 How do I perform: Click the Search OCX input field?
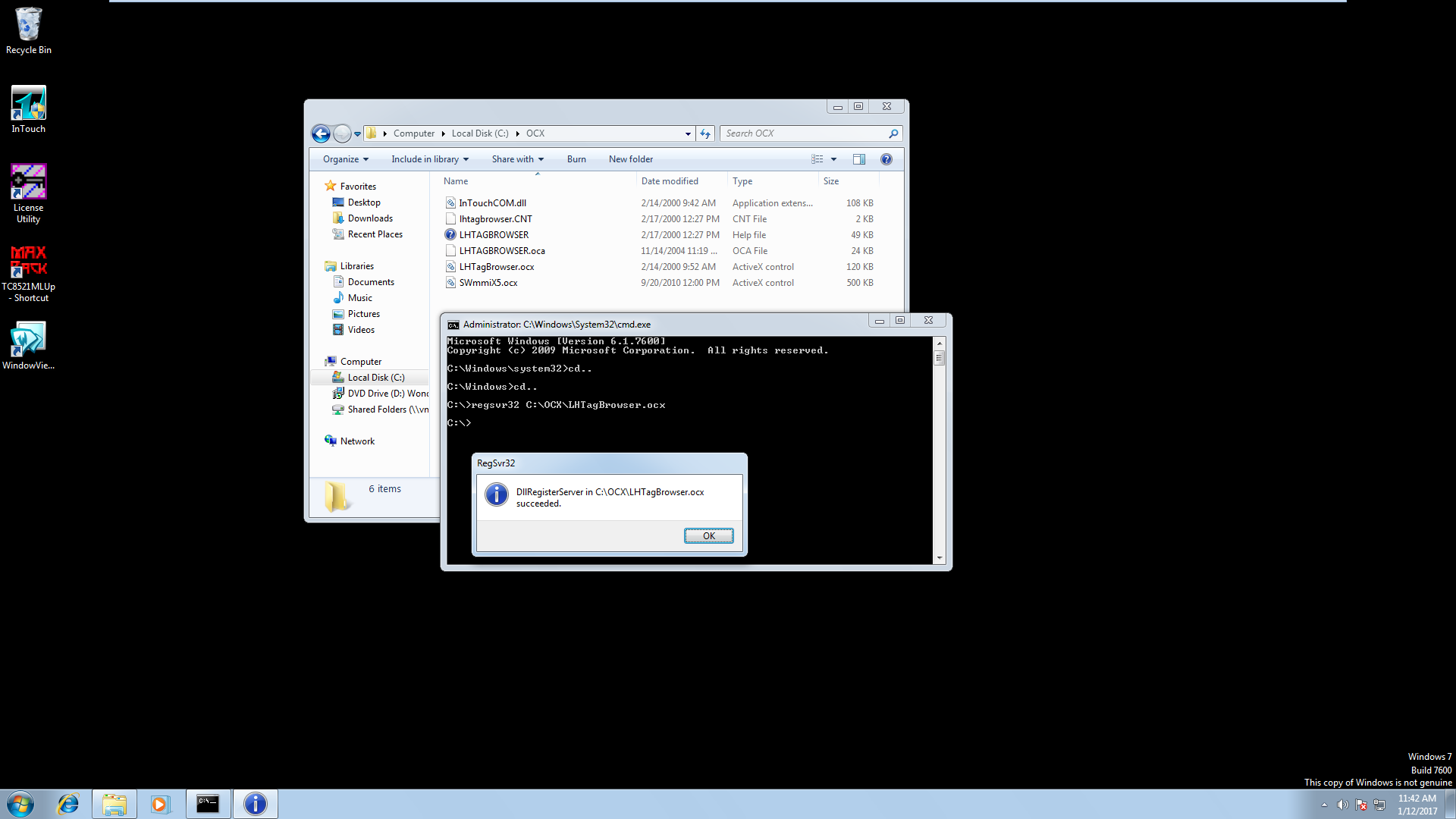tap(805, 133)
